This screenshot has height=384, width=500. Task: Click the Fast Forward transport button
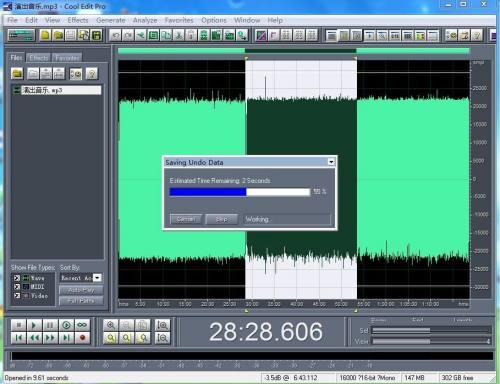tap(50, 338)
